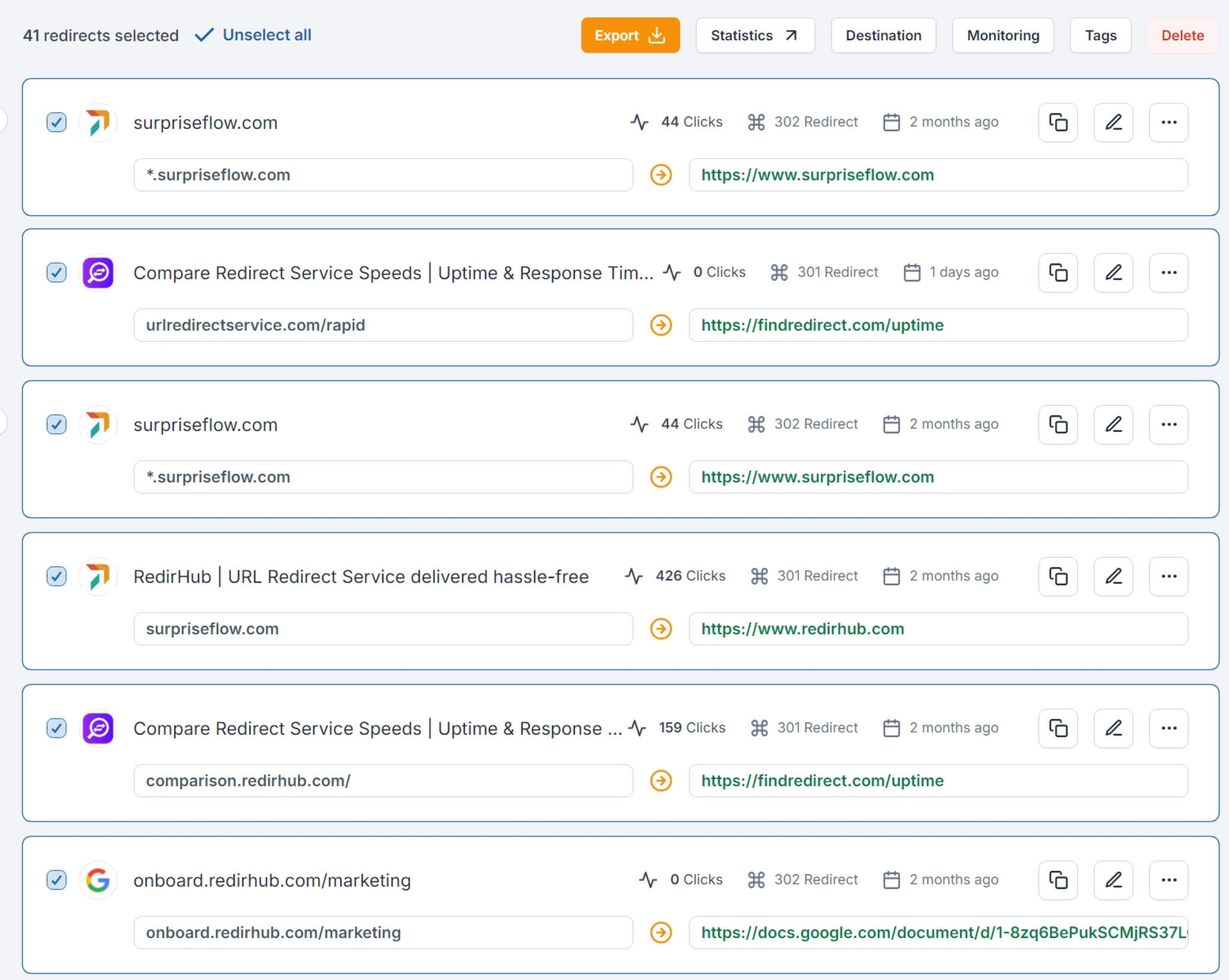Click the orange arrow icon next to urlredirectservice.com/rapid
The height and width of the screenshot is (980, 1229).
tap(661, 325)
